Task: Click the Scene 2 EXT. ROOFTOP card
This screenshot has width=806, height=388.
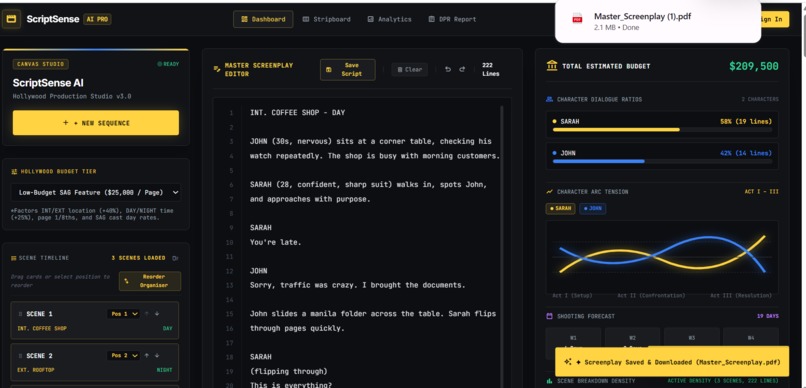Action: (95, 362)
